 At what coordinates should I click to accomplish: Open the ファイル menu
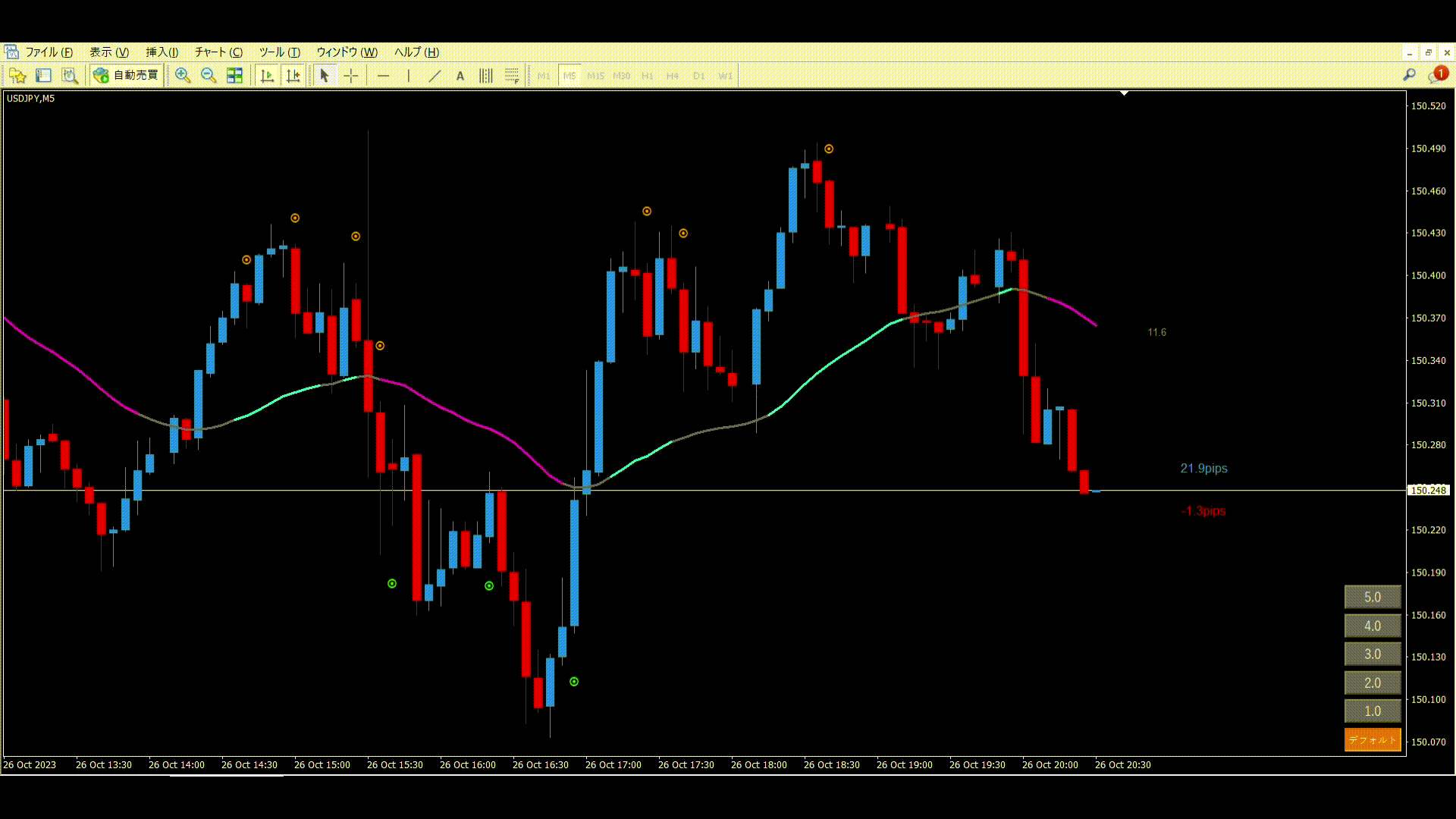click(x=49, y=52)
